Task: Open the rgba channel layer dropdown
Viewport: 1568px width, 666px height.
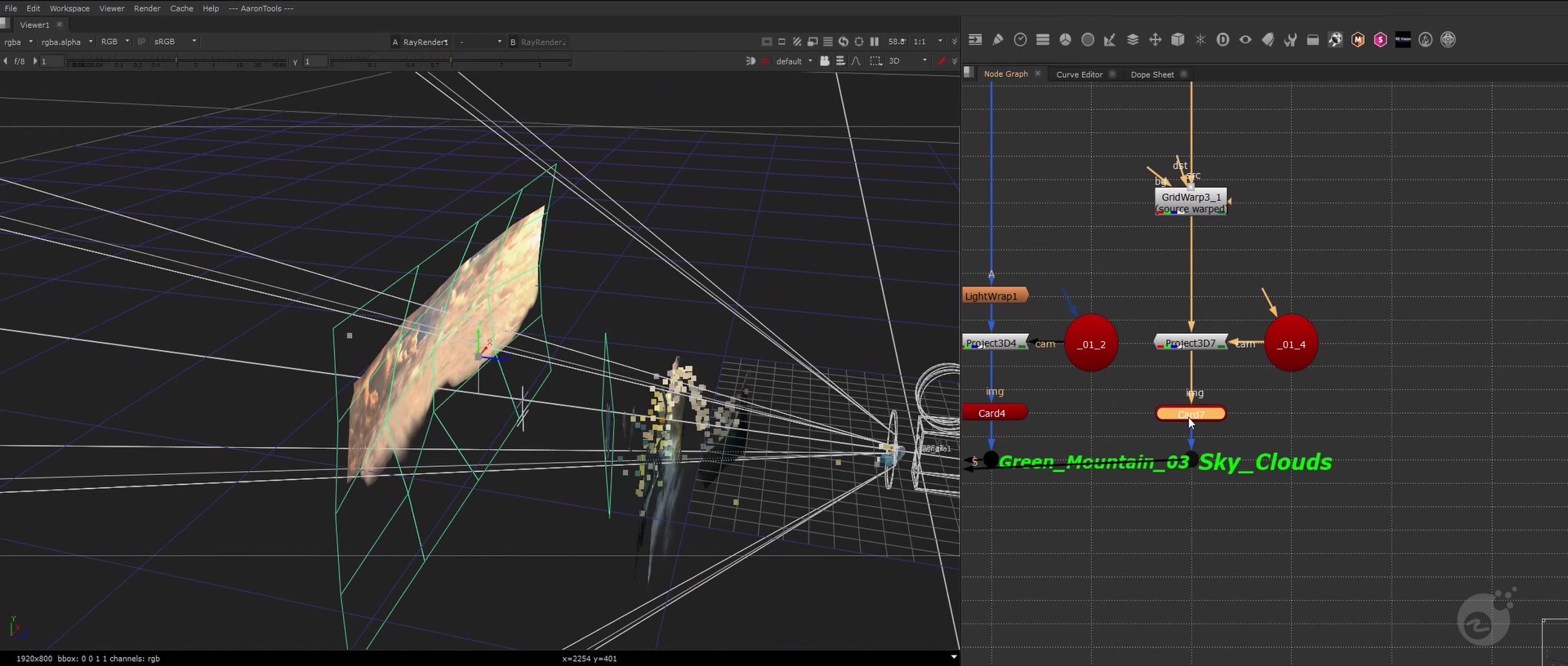Action: tap(18, 42)
